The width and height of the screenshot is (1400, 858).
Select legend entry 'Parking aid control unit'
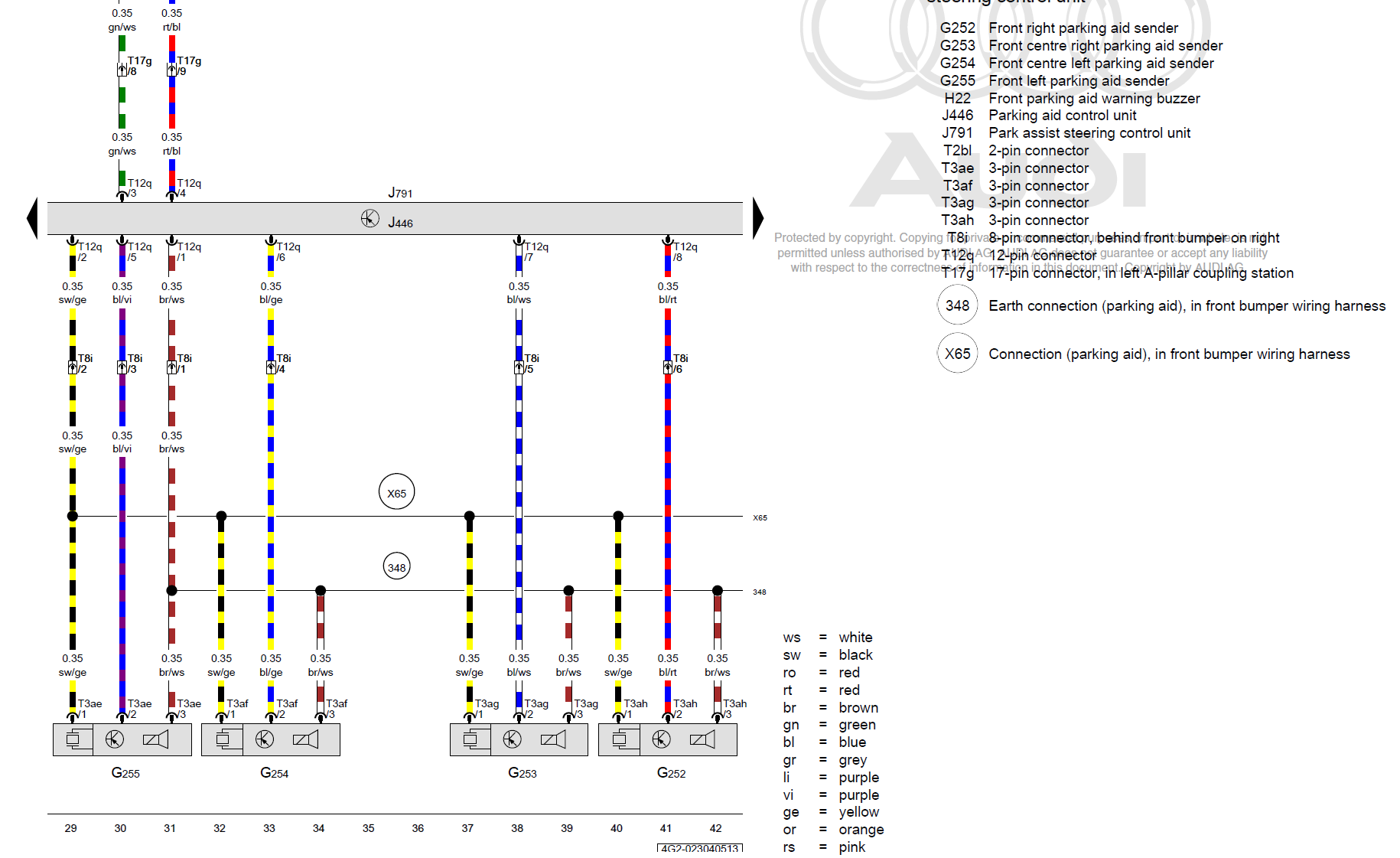1062,116
